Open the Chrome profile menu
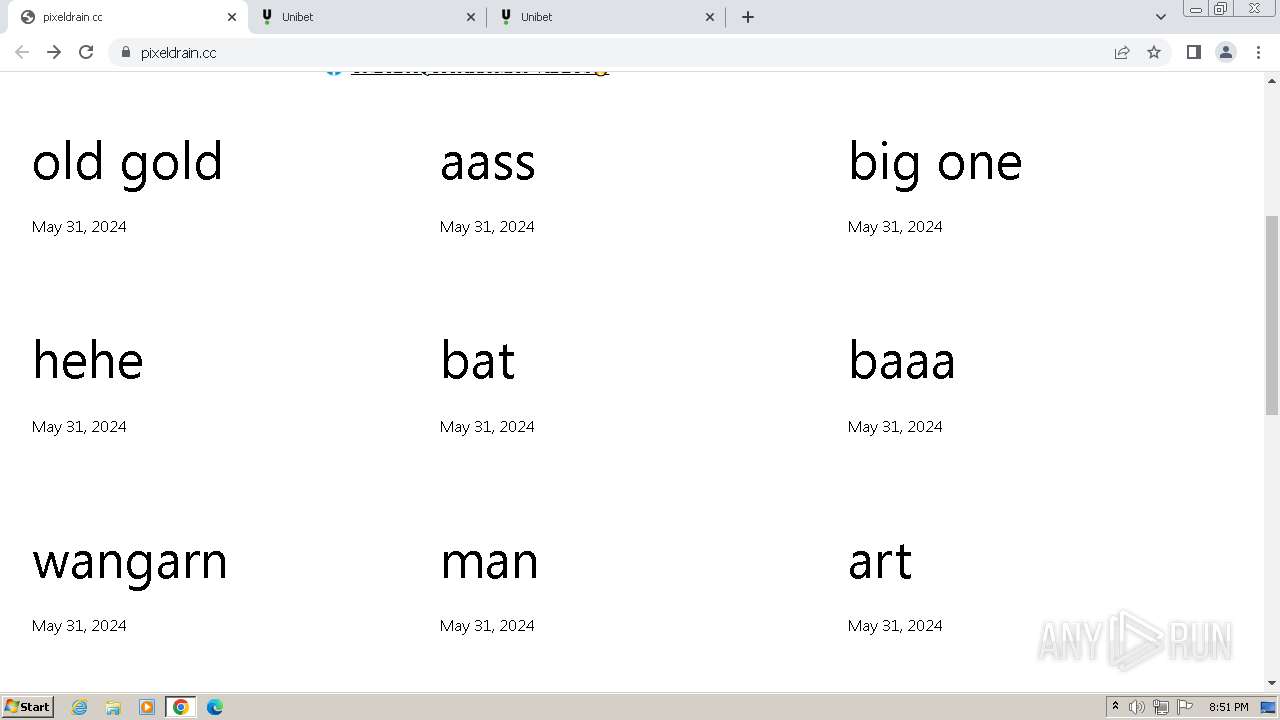1280x720 pixels. tap(1226, 52)
